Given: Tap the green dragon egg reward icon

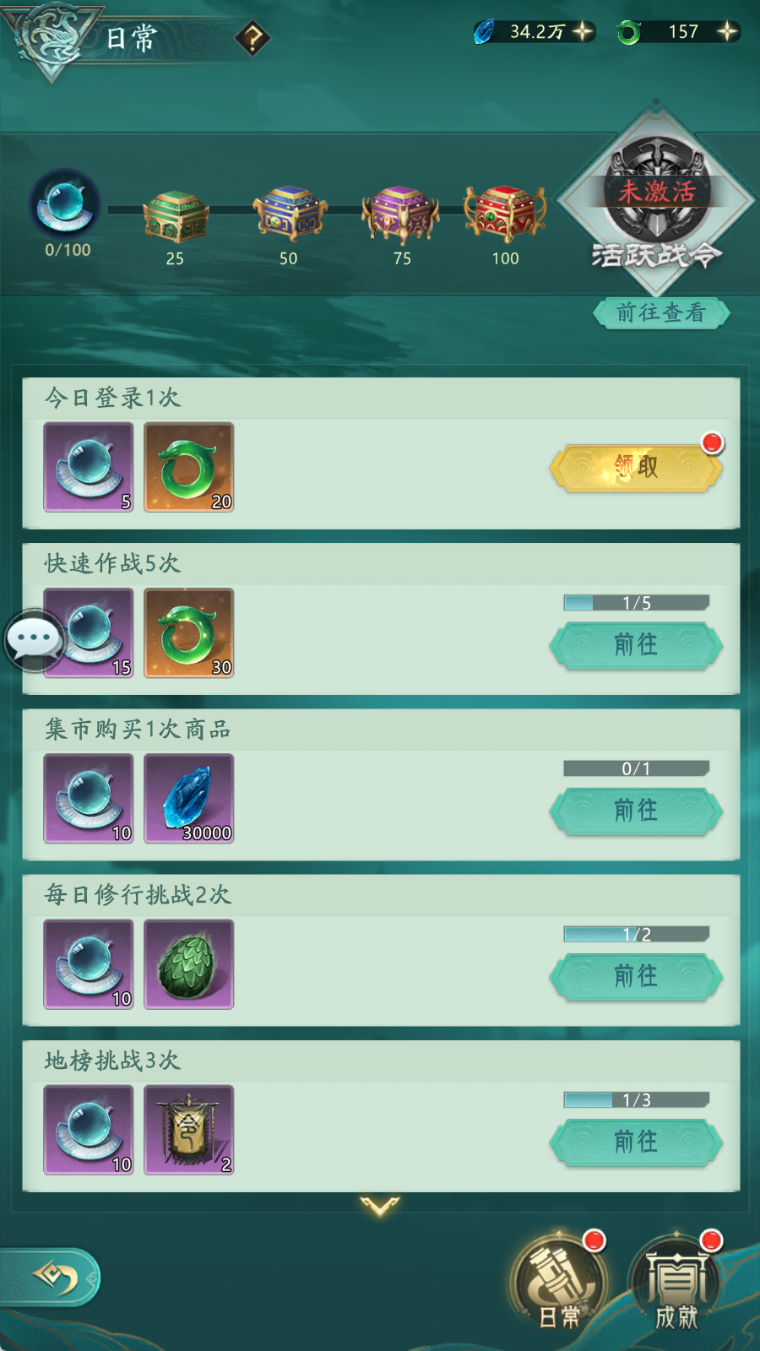Looking at the screenshot, I should pyautogui.click(x=189, y=965).
